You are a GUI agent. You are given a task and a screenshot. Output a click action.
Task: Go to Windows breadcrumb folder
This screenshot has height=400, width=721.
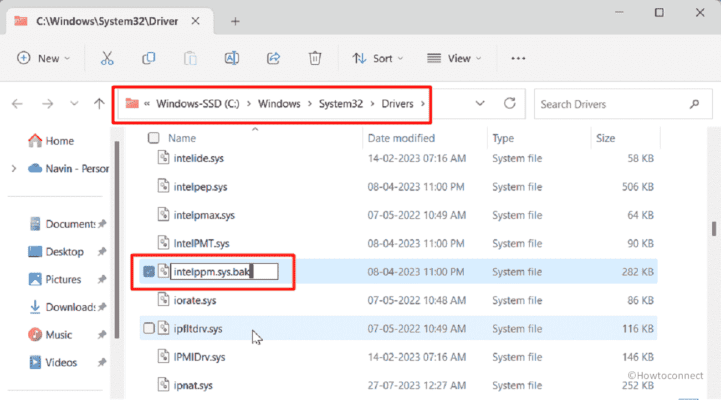279,104
